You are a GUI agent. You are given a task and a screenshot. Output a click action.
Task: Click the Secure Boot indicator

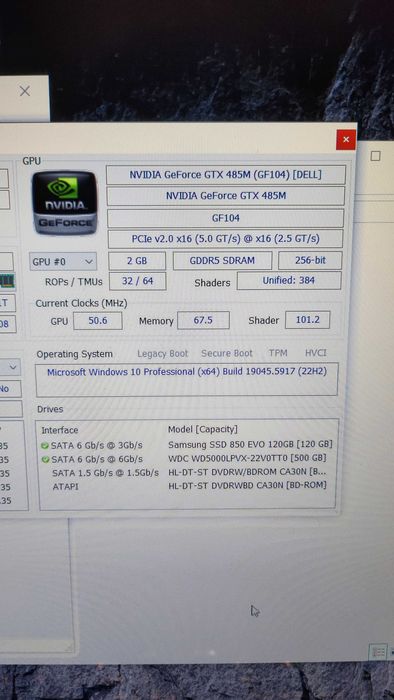tap(227, 353)
